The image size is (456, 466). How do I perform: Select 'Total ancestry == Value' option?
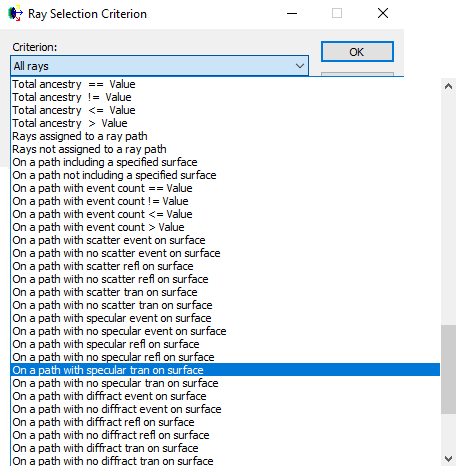pyautogui.click(x=226, y=84)
